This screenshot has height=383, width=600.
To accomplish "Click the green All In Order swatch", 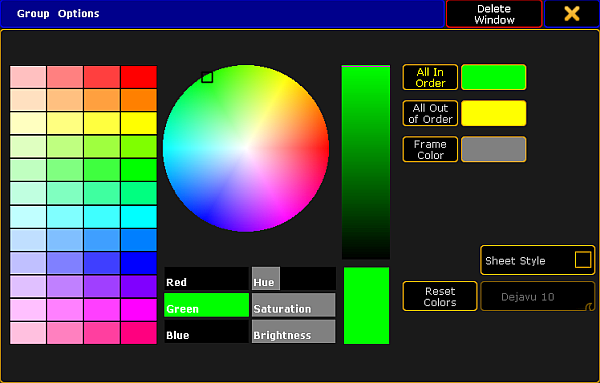I will [x=494, y=77].
